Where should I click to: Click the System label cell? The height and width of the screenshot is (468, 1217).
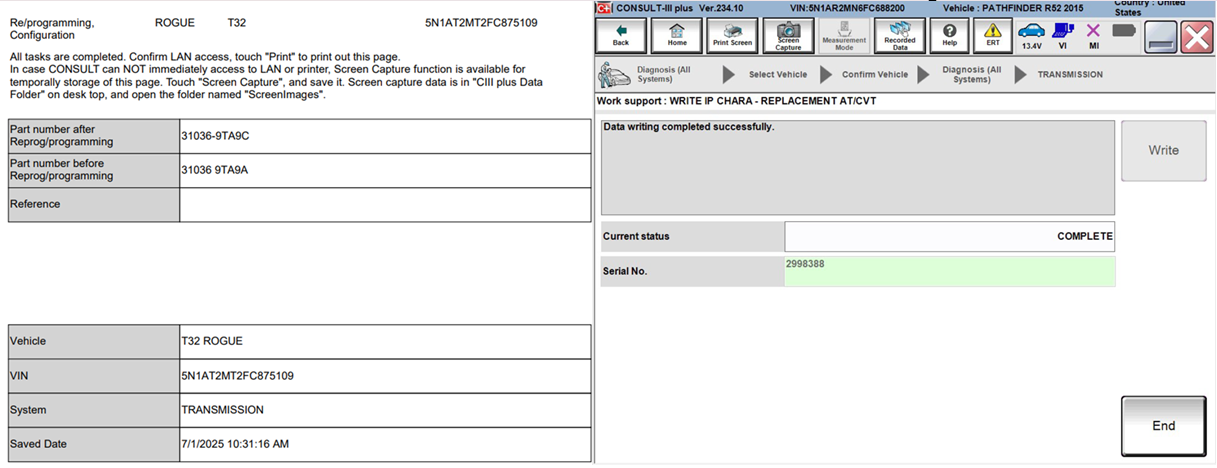[94, 410]
